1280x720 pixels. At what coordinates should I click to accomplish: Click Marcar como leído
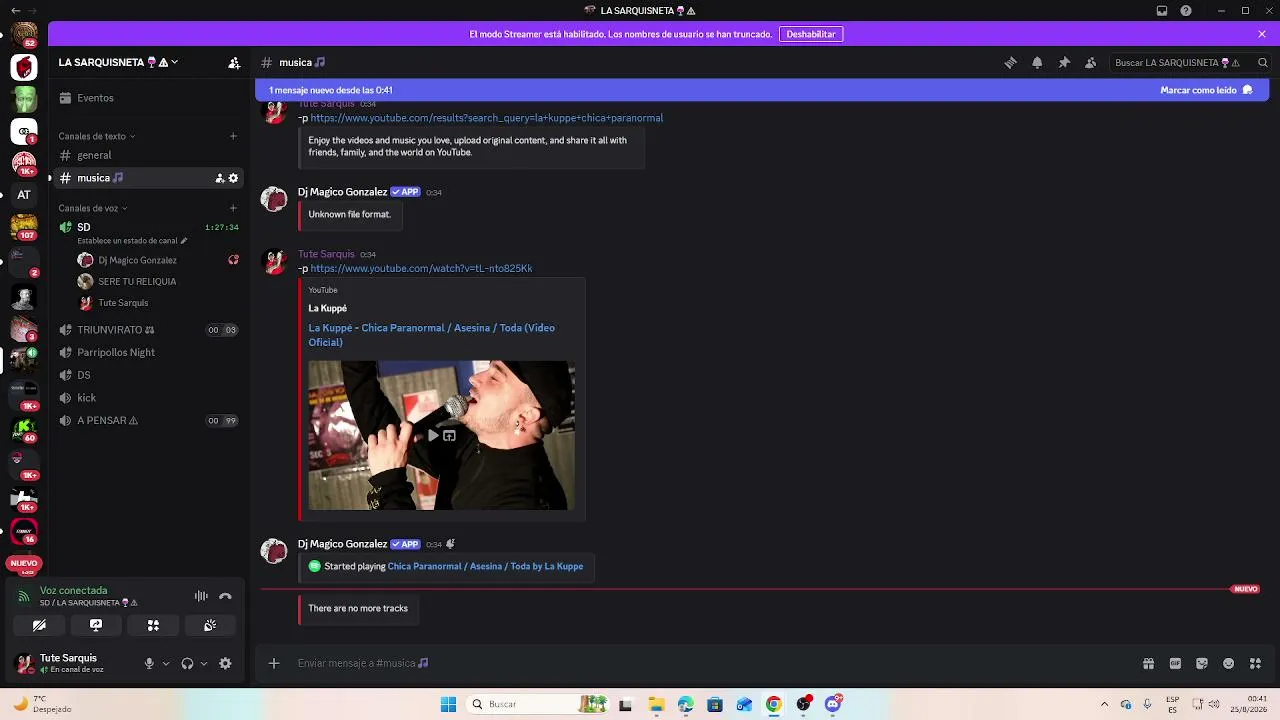[x=1206, y=90]
